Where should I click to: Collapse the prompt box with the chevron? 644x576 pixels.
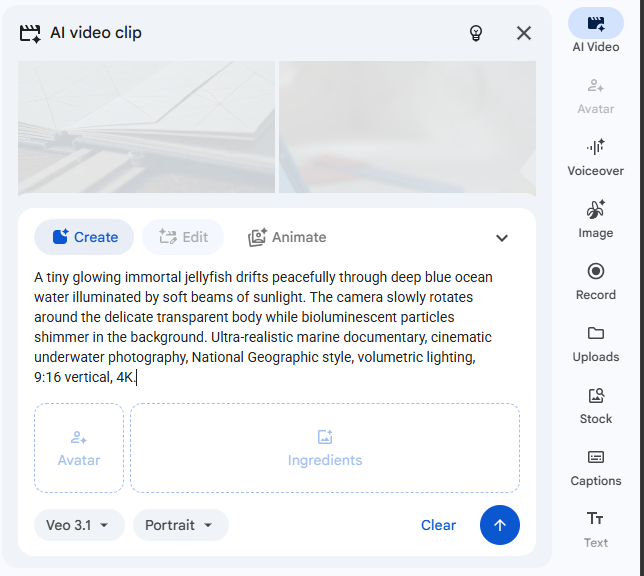coord(502,238)
